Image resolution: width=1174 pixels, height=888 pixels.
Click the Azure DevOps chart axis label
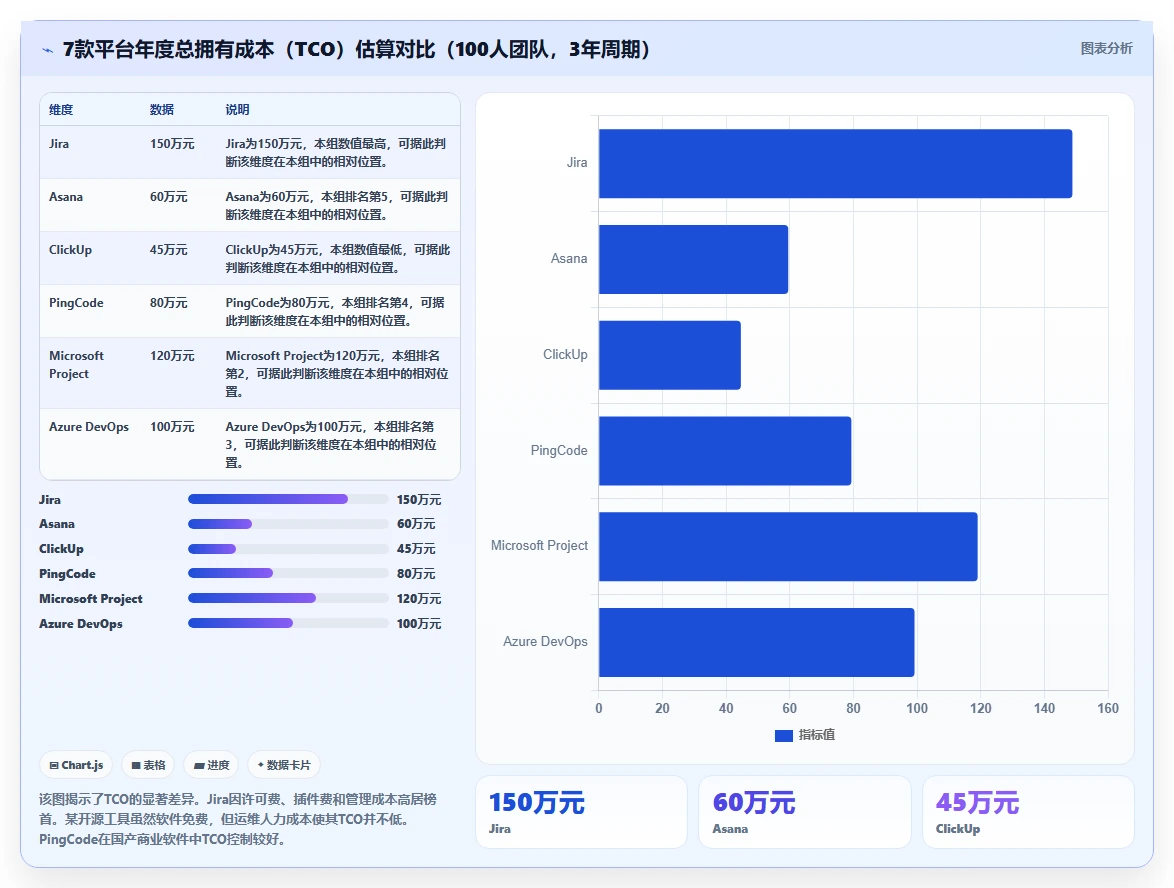click(545, 642)
